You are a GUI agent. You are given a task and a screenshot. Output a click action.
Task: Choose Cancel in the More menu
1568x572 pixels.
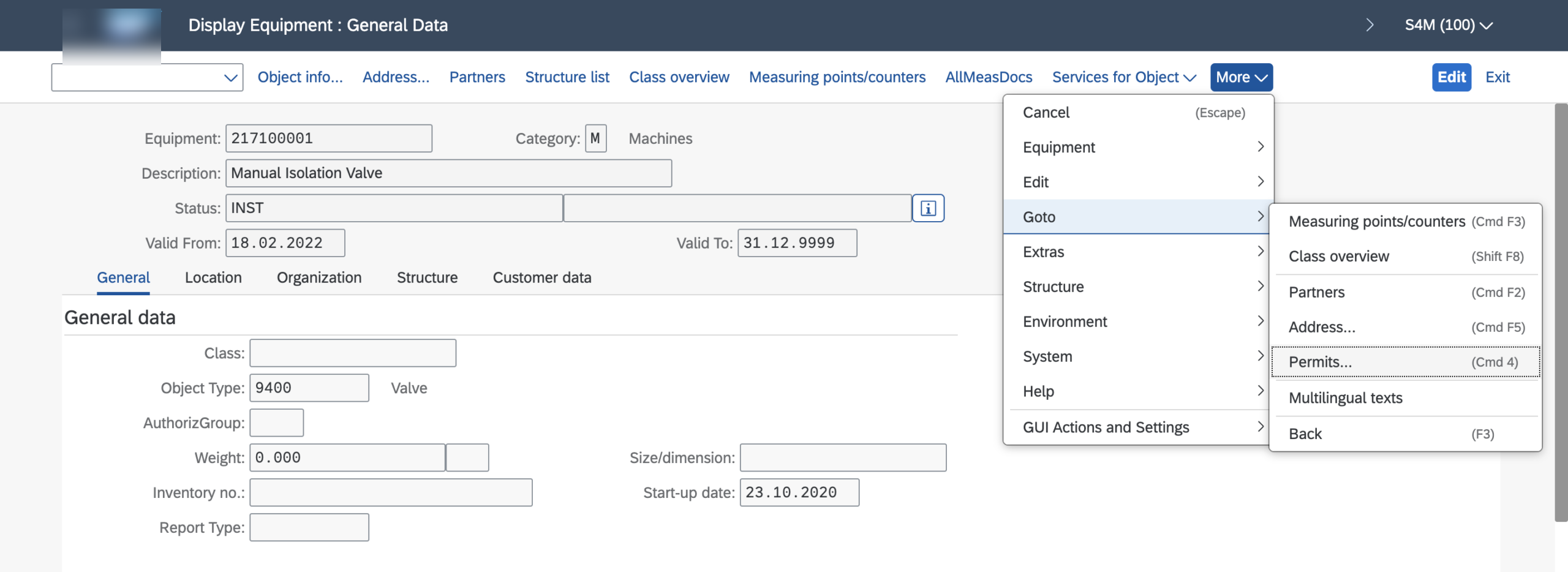(1139, 113)
